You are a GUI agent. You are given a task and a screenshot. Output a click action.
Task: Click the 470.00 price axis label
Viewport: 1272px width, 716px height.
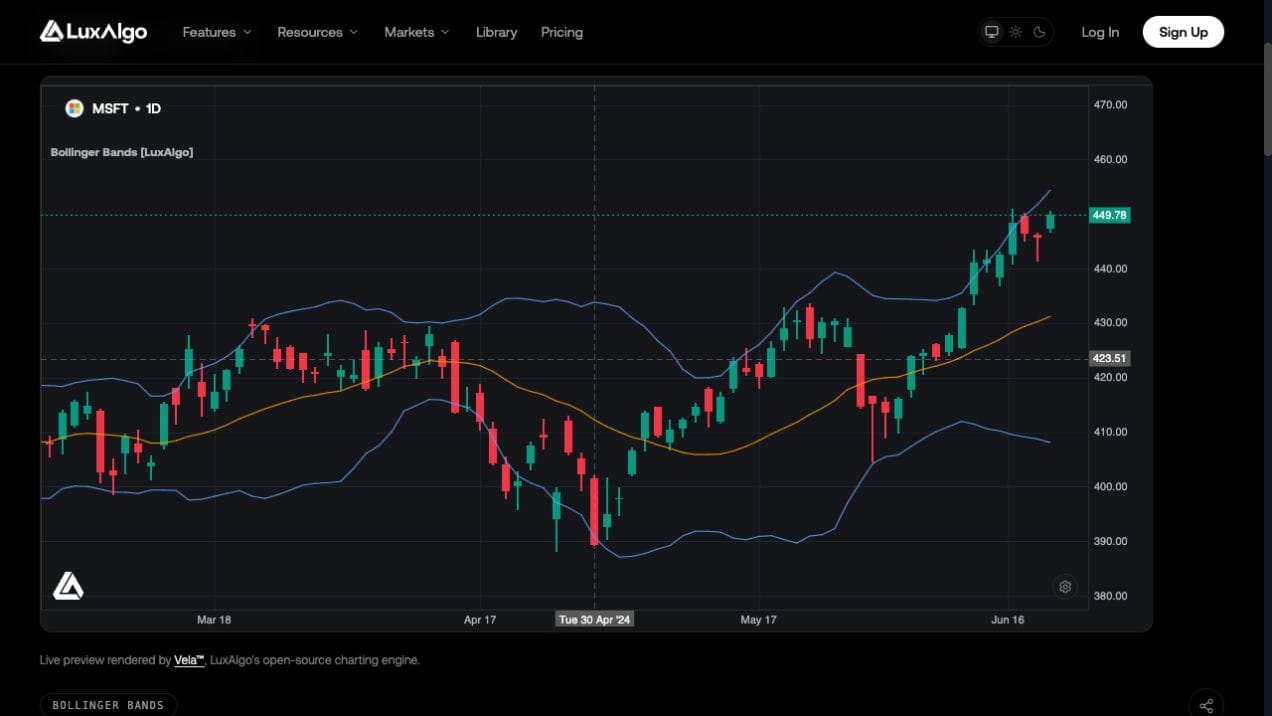(1110, 104)
